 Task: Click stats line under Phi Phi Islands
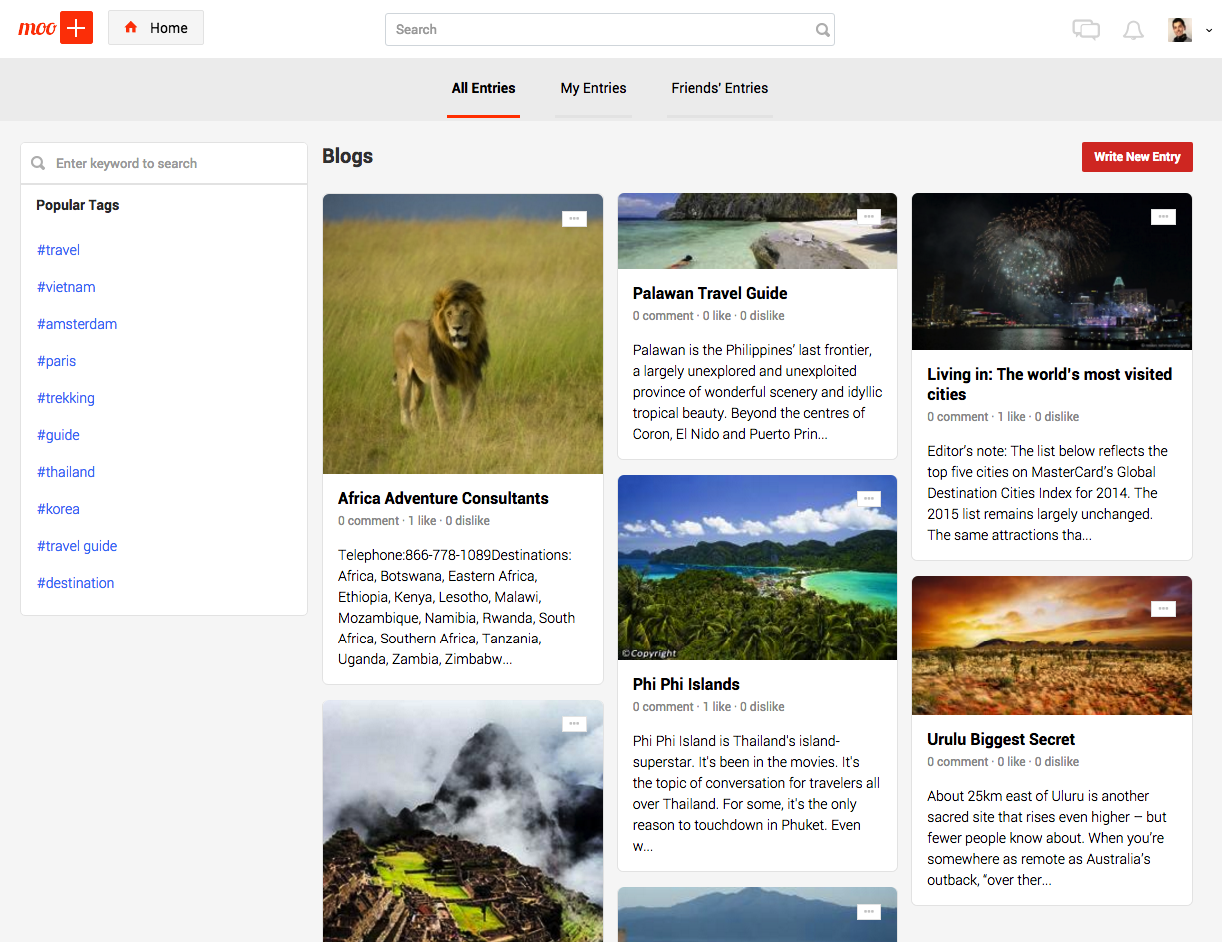(x=709, y=707)
